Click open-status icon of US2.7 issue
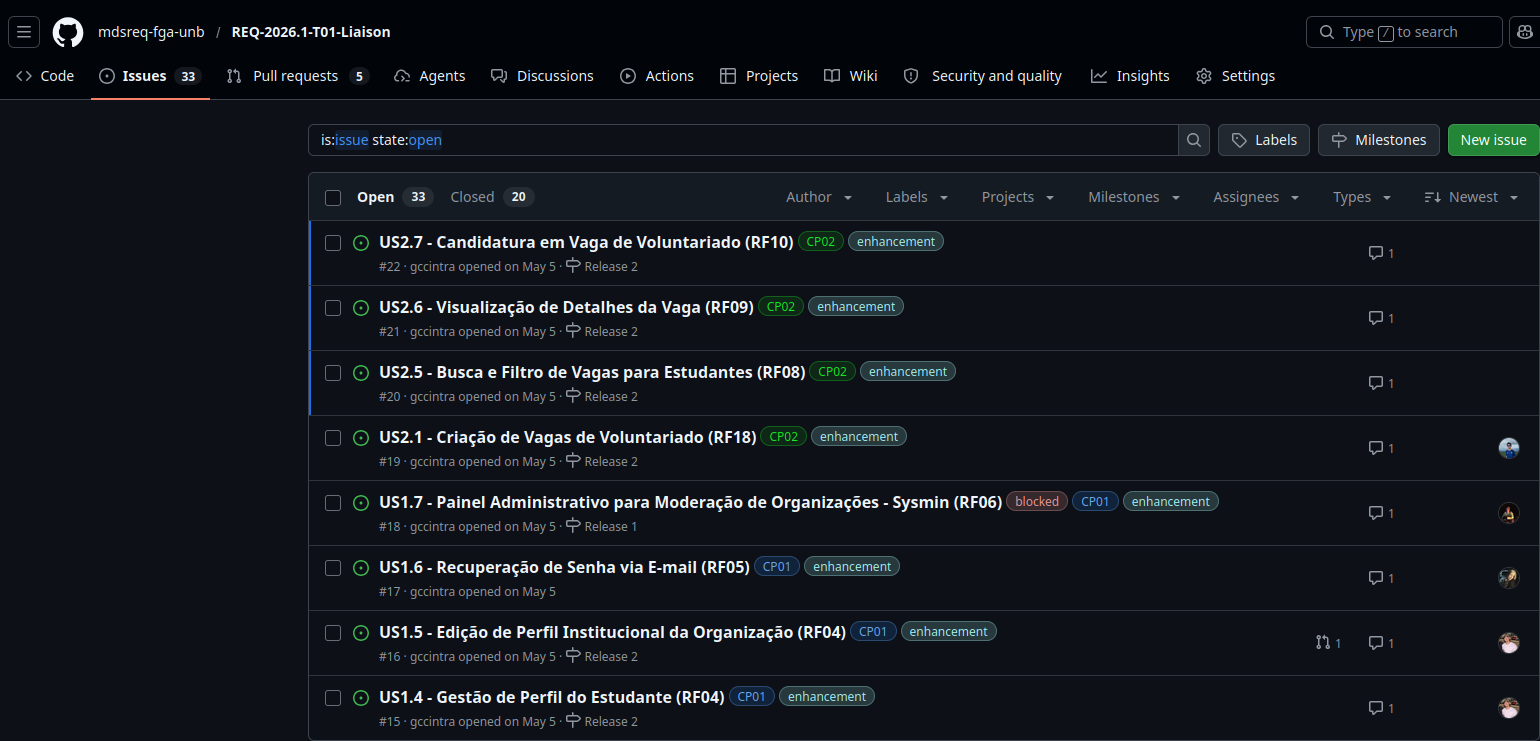Image resolution: width=1540 pixels, height=741 pixels. point(361,242)
